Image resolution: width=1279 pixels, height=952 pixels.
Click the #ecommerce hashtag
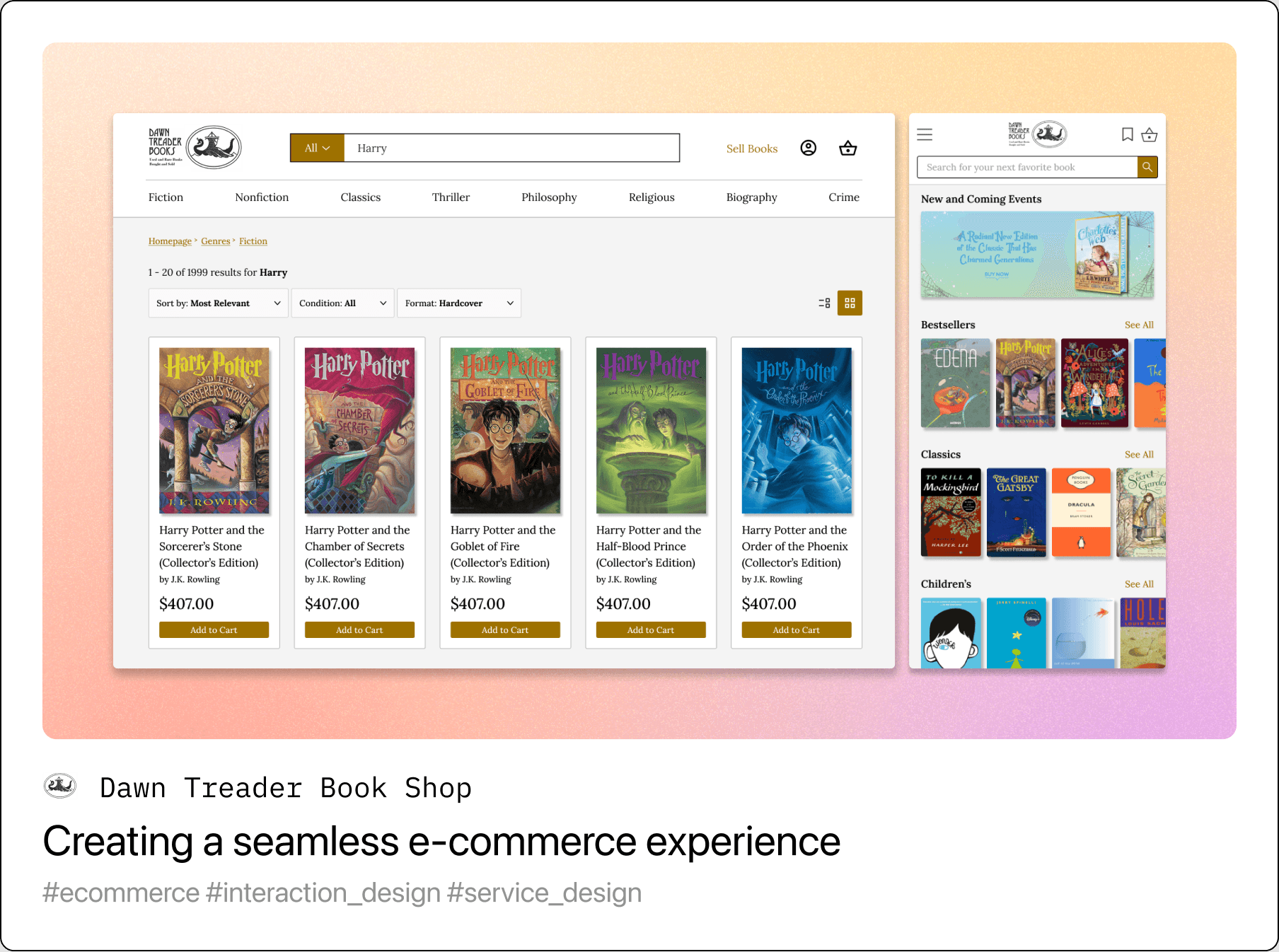[x=121, y=893]
